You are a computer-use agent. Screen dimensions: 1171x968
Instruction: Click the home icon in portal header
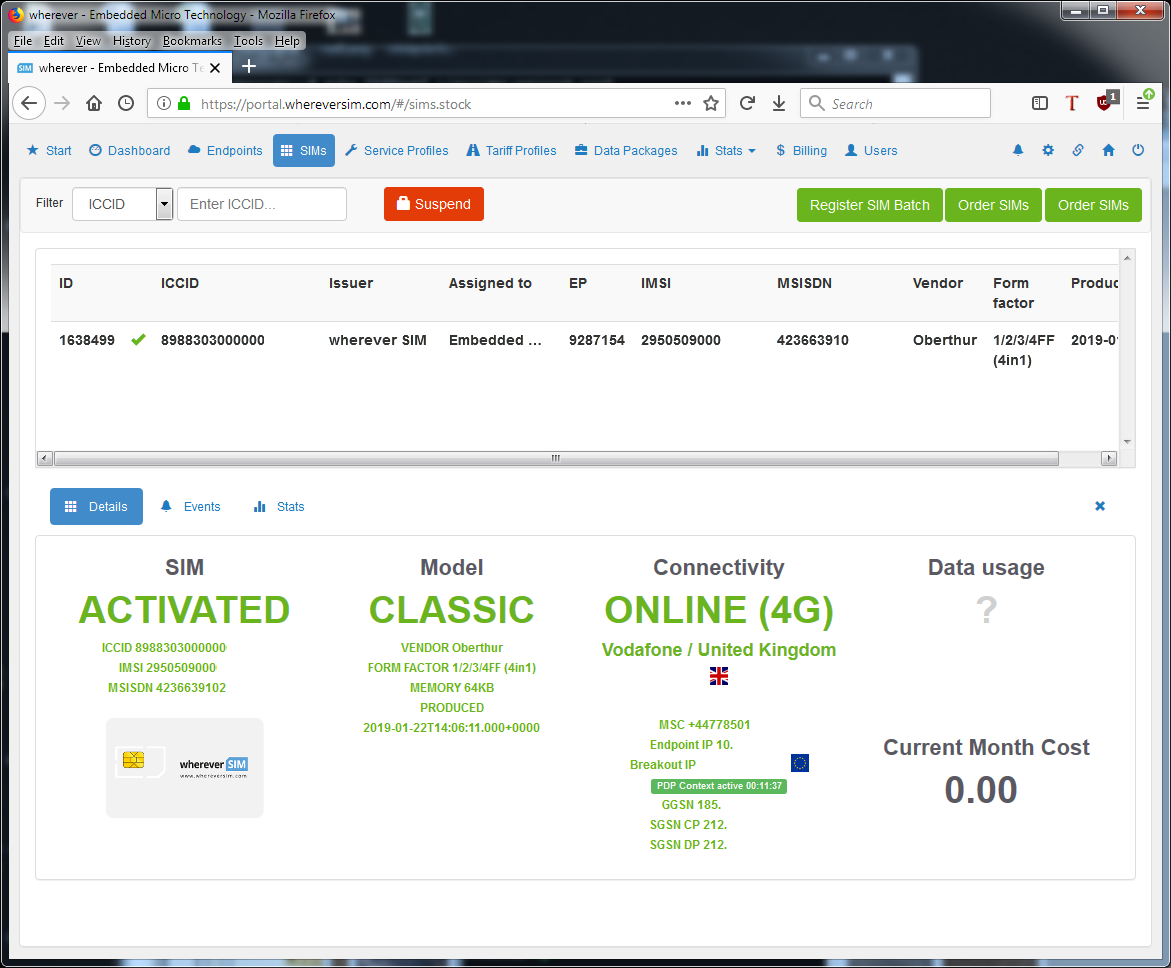1108,150
